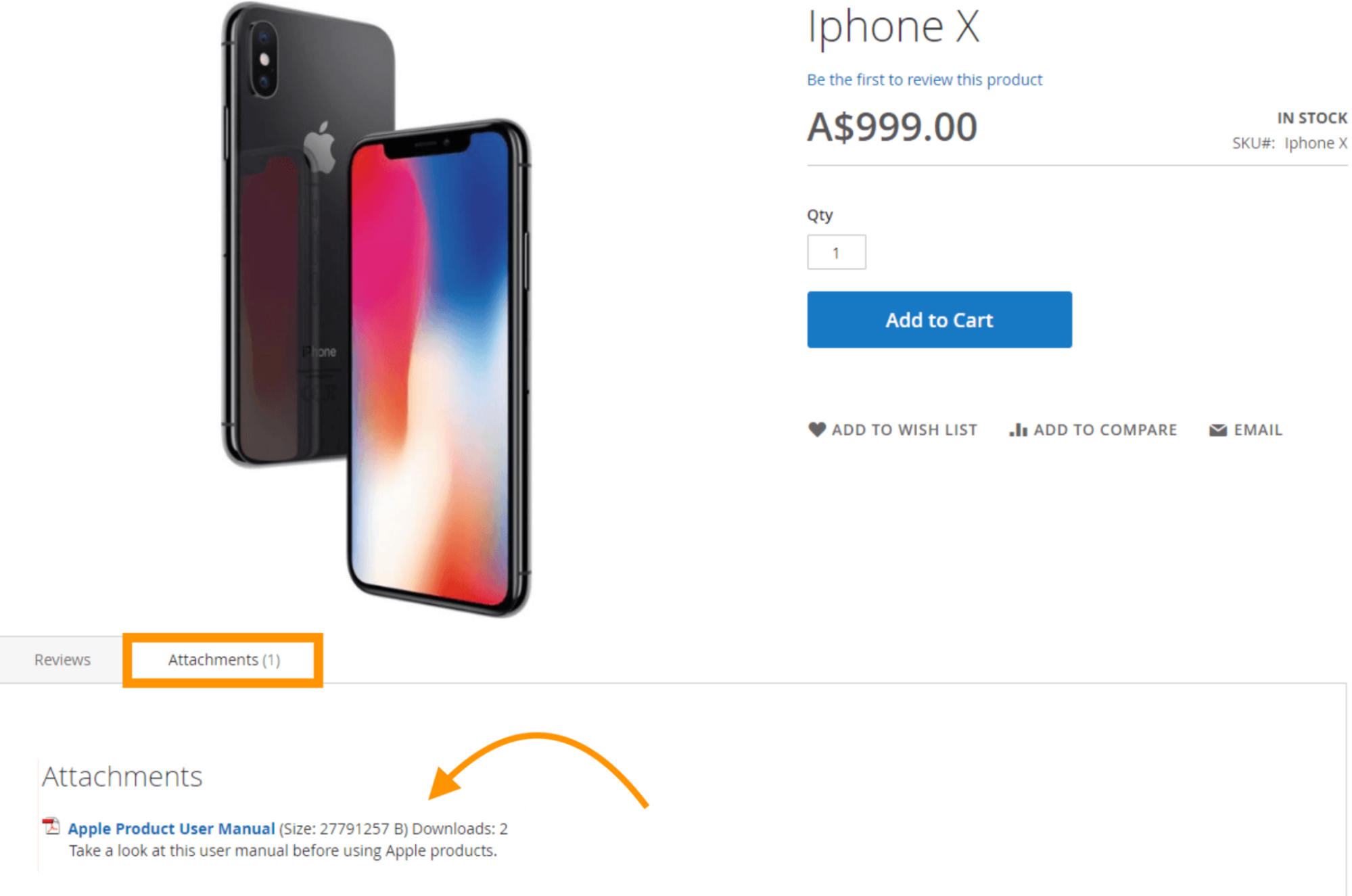Click the file size text next to the manual
Viewport: 1352px width, 896px height.
pos(342,828)
